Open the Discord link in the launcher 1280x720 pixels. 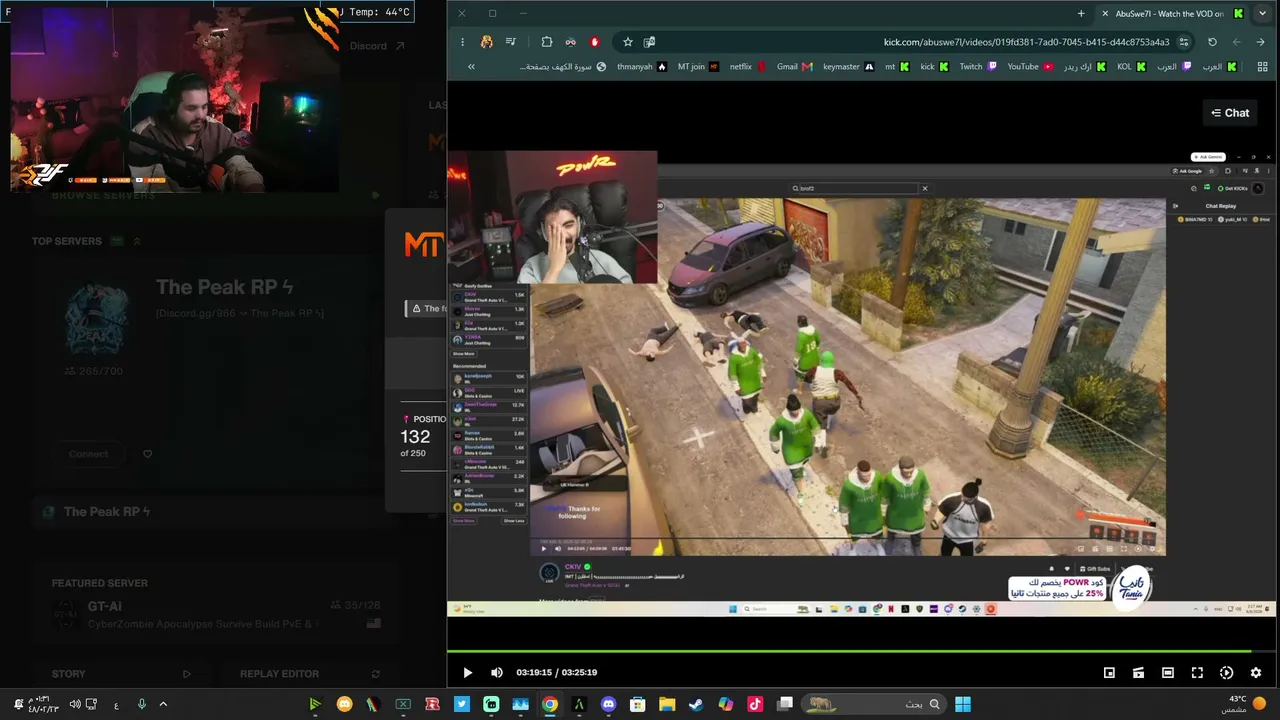[377, 46]
